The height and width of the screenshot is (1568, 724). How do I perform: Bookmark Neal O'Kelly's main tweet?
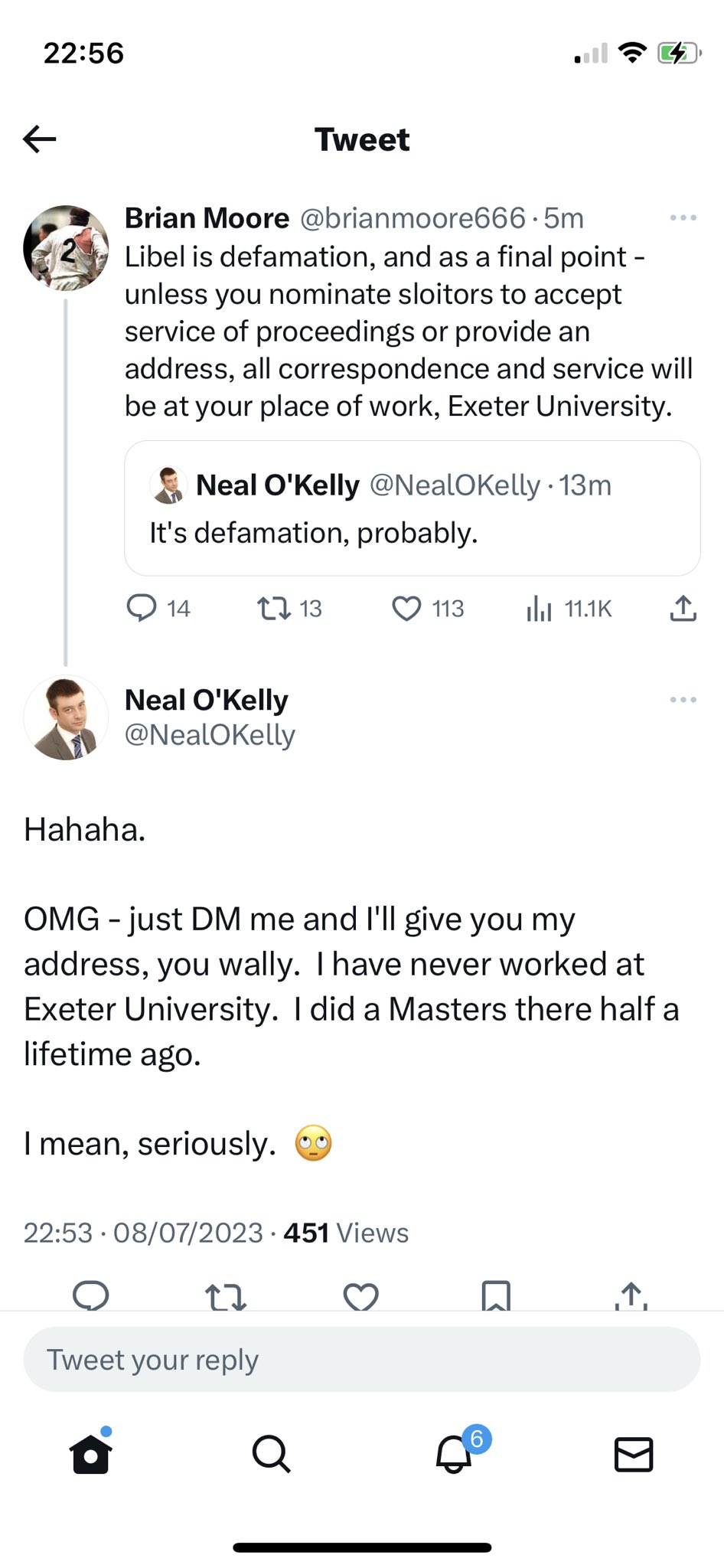496,1295
